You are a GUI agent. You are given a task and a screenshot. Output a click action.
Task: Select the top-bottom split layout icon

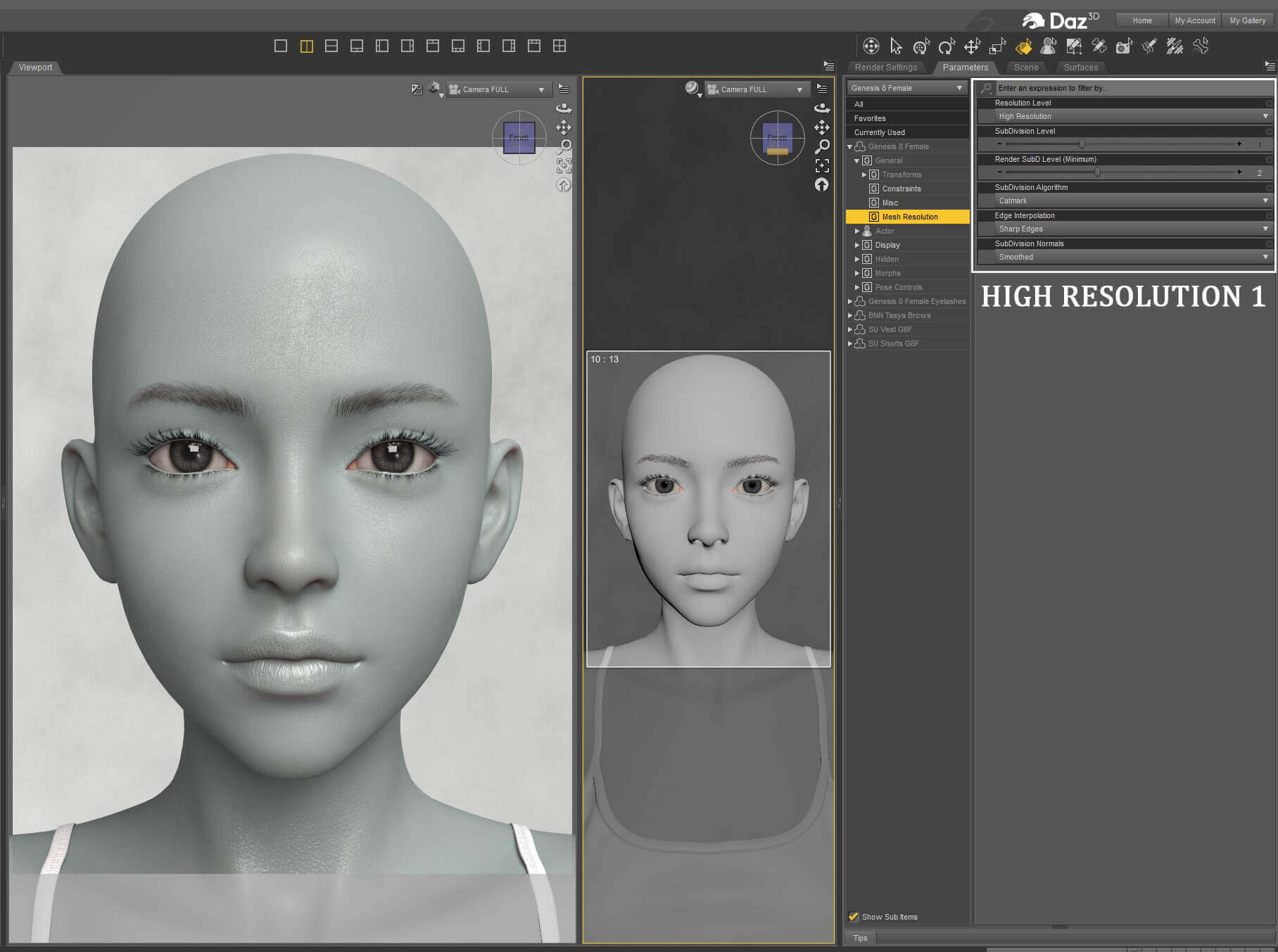point(331,46)
